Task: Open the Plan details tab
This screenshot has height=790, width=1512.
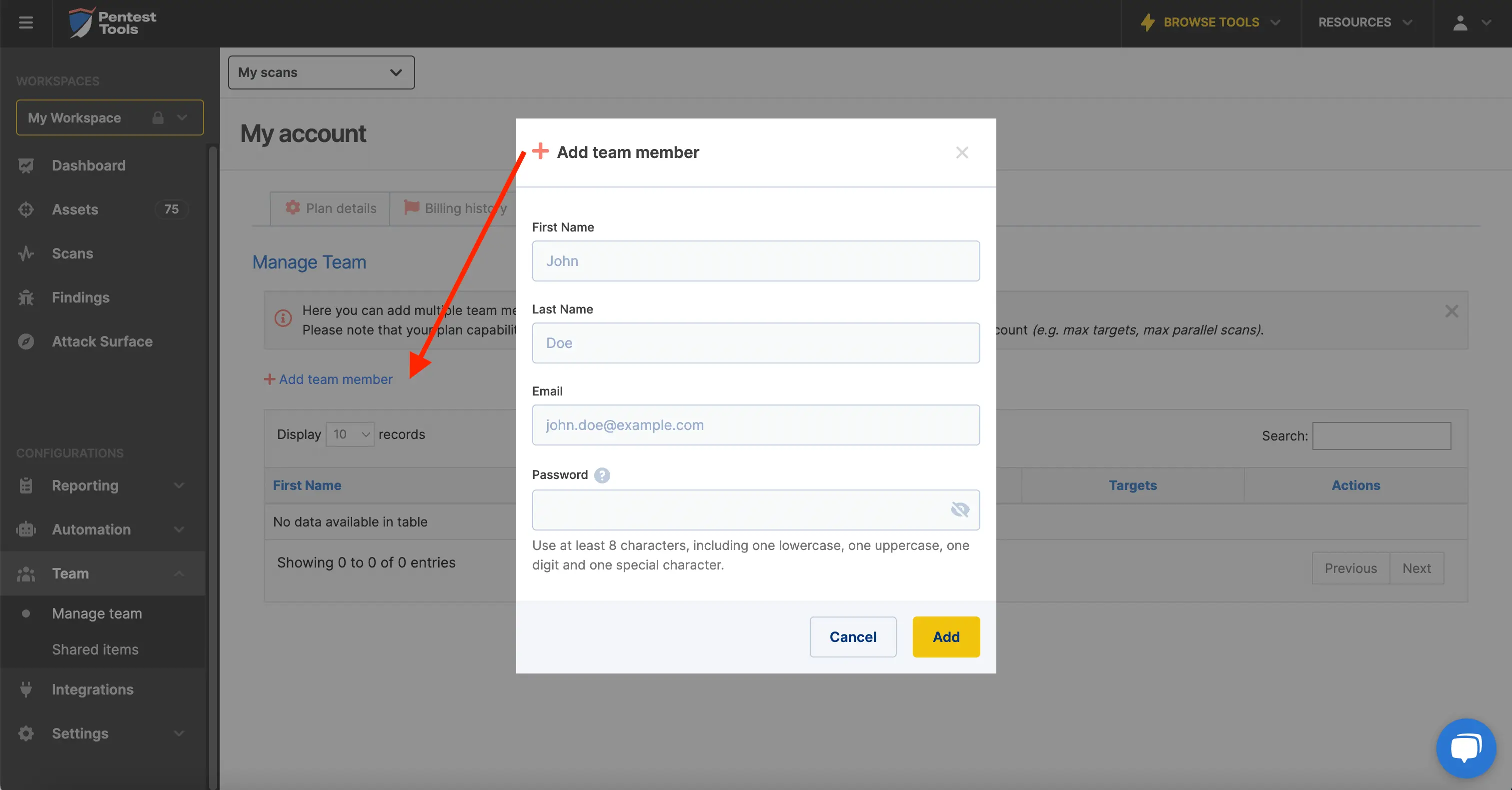Action: click(x=330, y=208)
